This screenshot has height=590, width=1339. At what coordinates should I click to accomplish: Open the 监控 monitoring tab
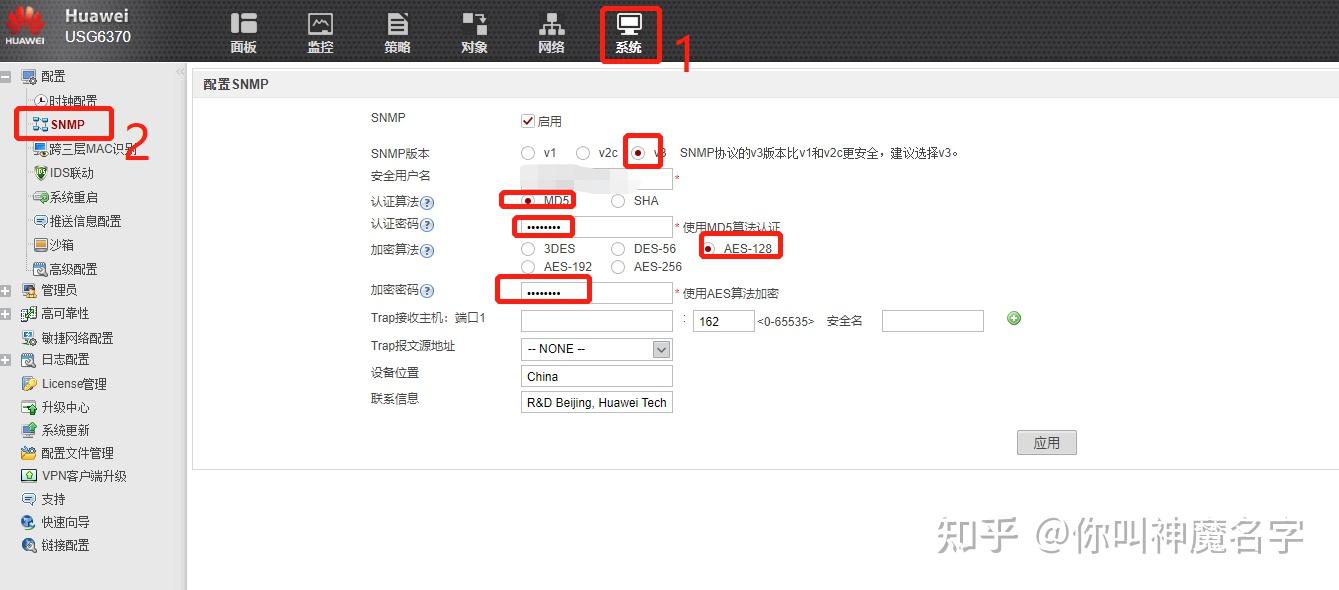click(x=320, y=33)
